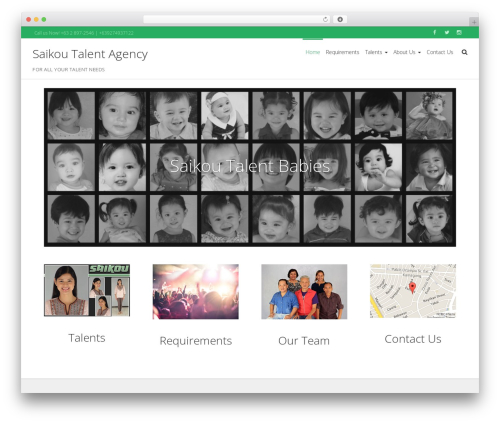Click the Call us Now phone number text
Viewport: 500px width, 423px height.
[84, 33]
